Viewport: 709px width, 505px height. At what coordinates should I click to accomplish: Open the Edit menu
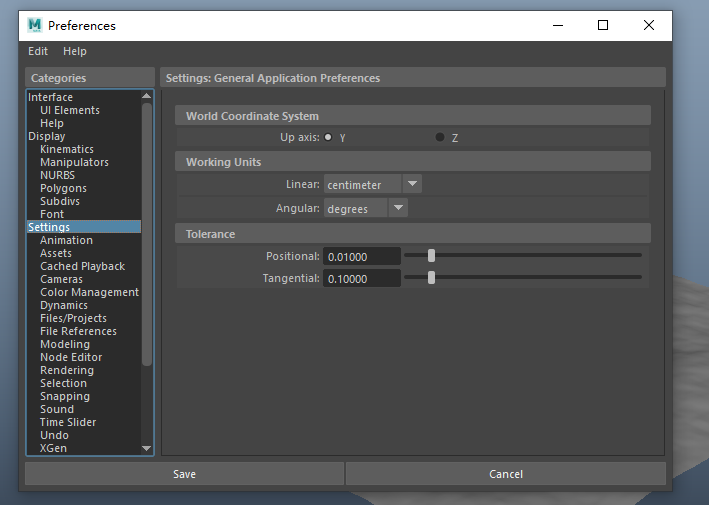pos(38,51)
